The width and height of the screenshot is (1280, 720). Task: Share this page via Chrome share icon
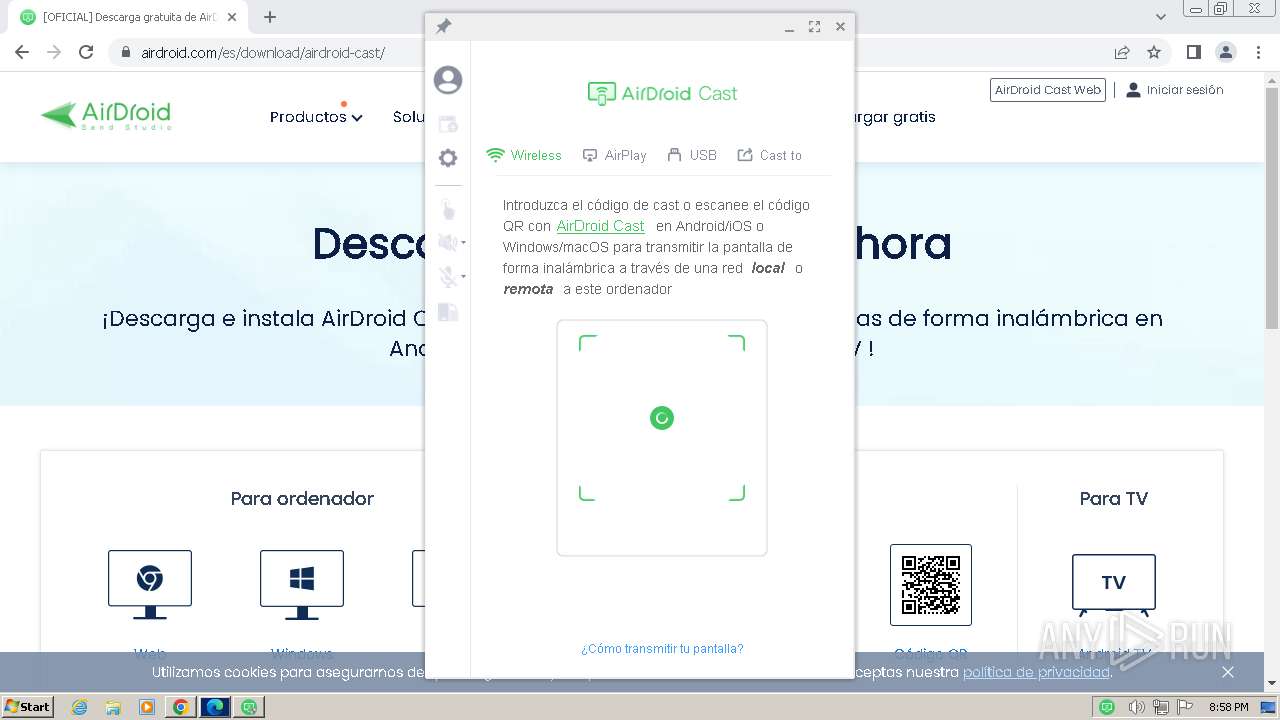pos(1122,52)
